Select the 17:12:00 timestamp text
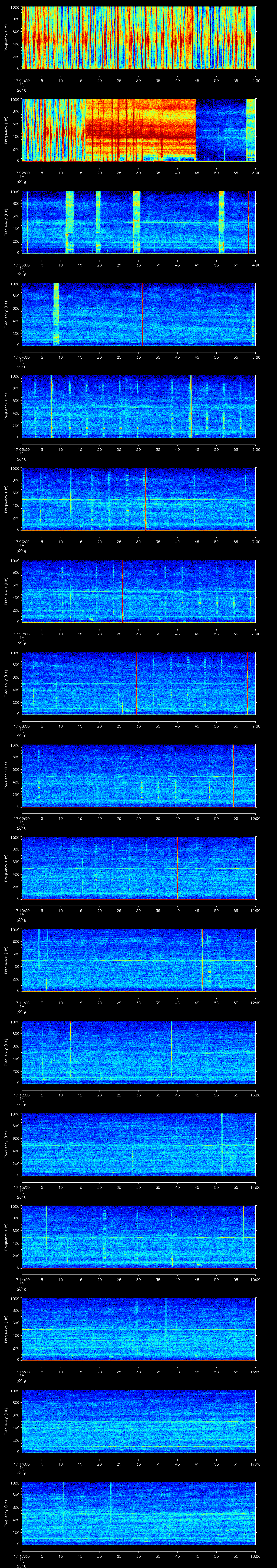Viewport: 277px width, 1568px height. click(22, 1095)
